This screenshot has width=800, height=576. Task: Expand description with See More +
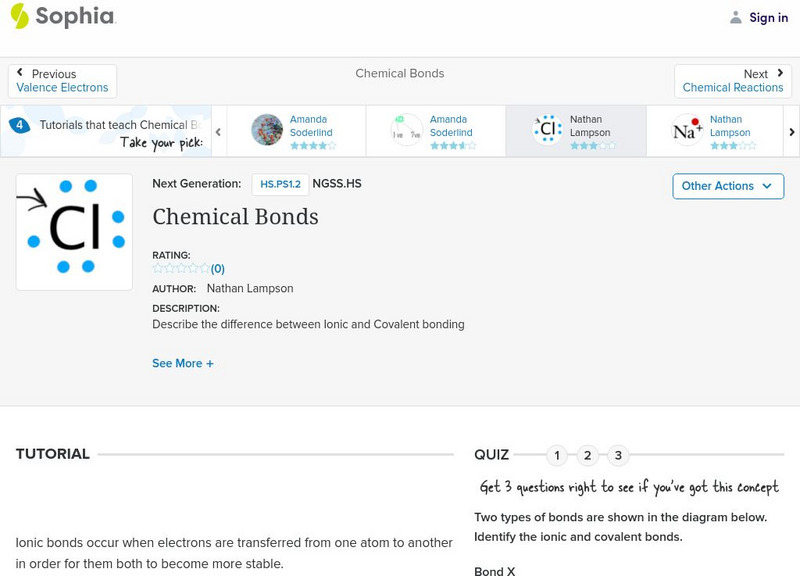182,363
